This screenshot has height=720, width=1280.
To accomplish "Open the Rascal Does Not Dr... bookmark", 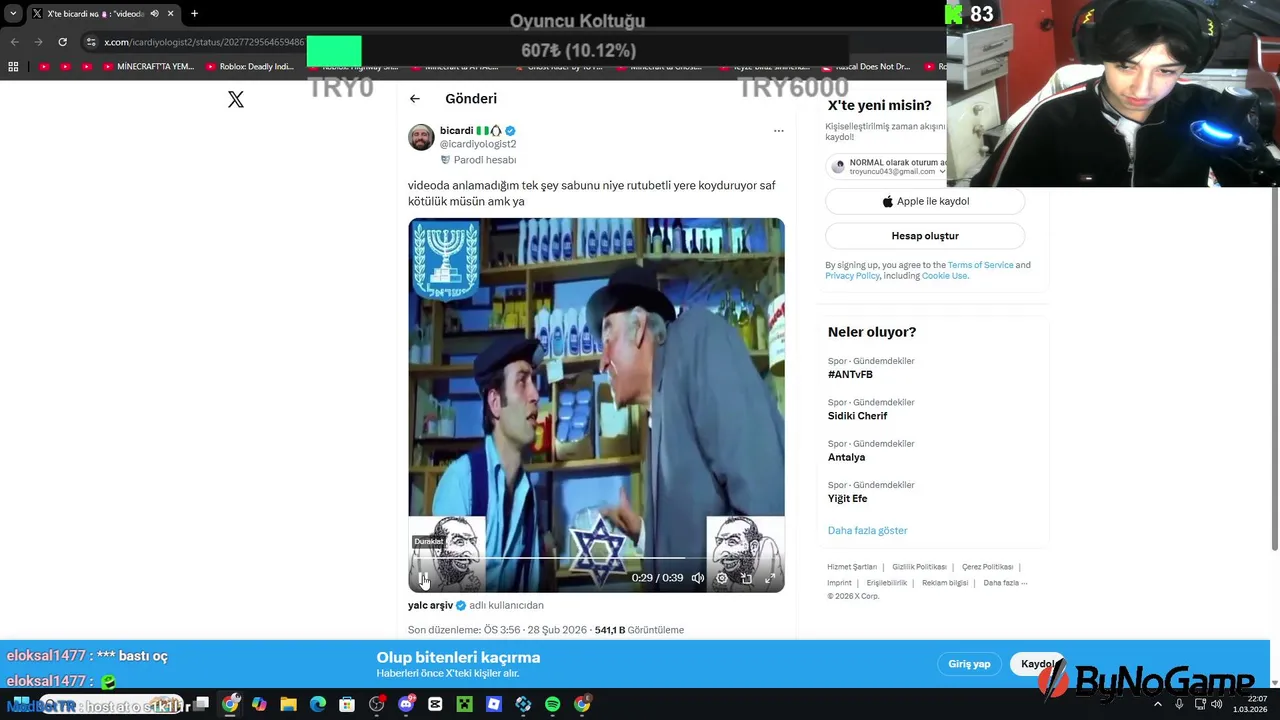I will tap(866, 67).
